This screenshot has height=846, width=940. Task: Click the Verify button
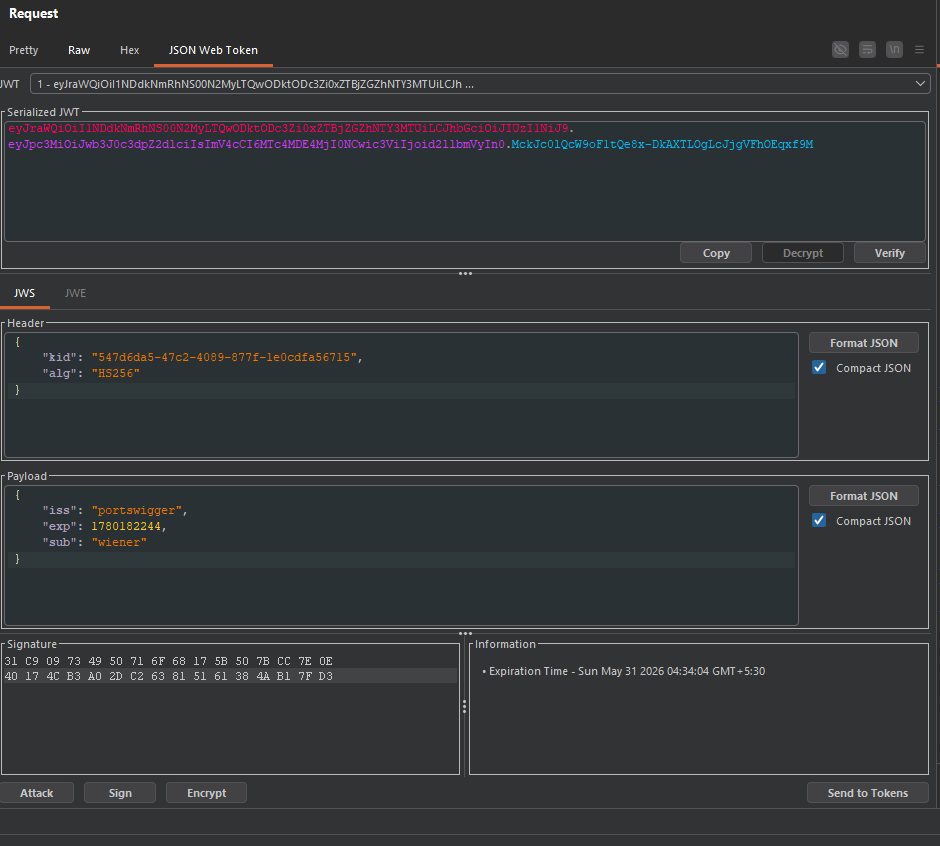(890, 253)
